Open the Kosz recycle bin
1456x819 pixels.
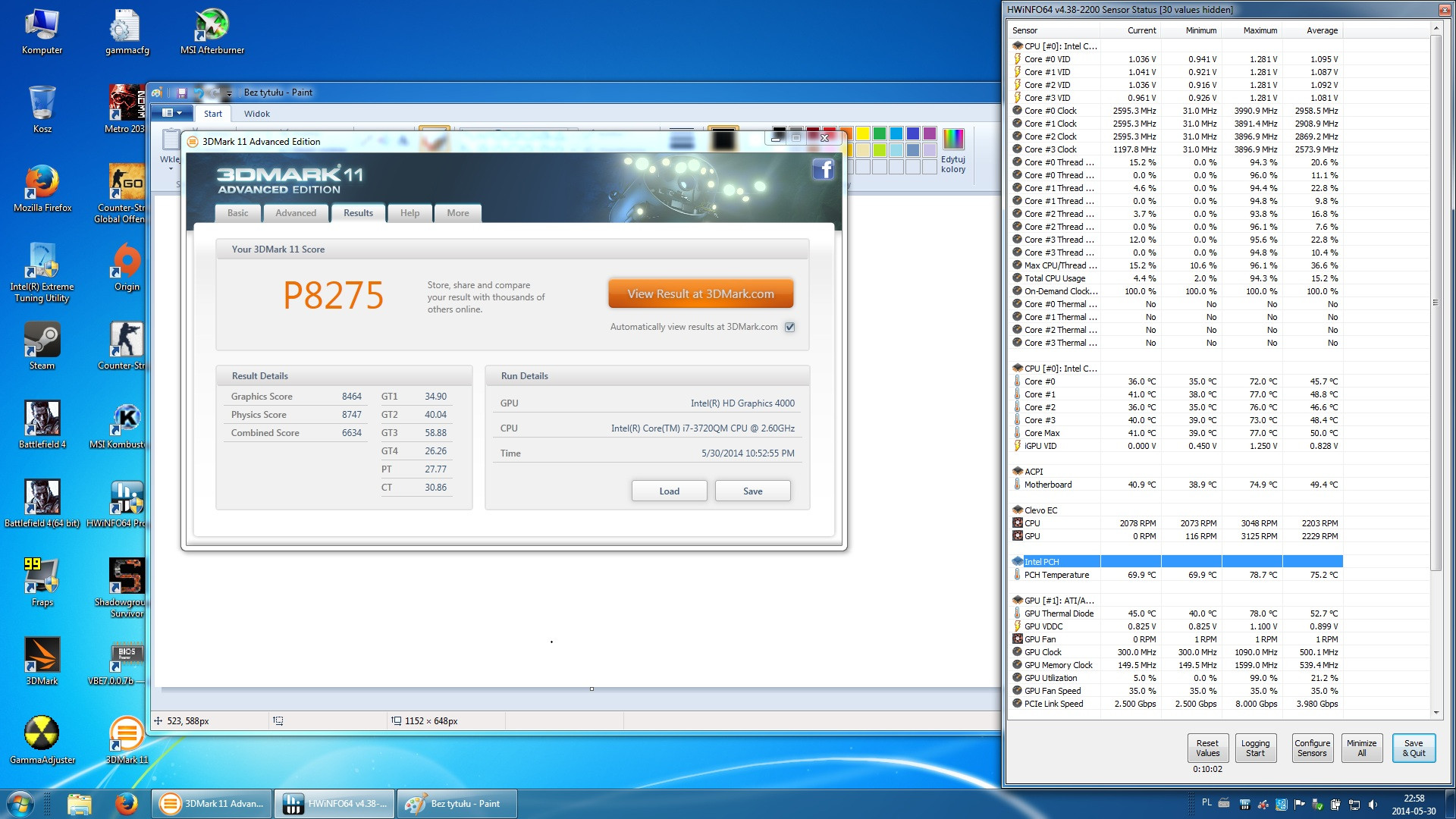(x=42, y=110)
